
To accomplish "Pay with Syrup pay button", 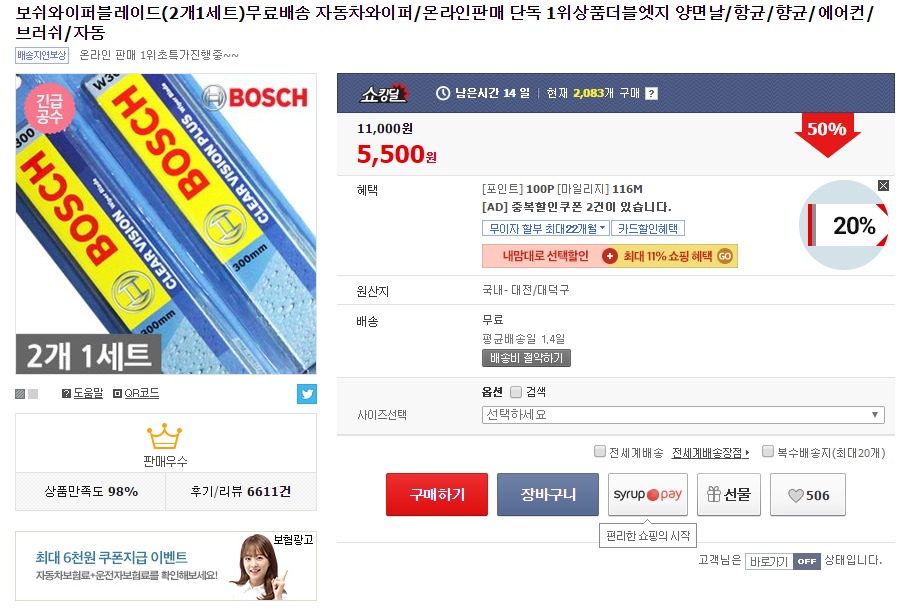I will tap(648, 495).
